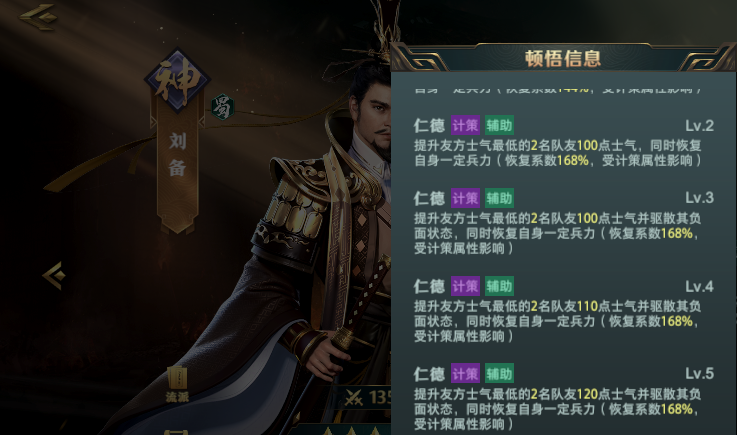Tap the 神 rank emblem
737x435 pixels.
coord(177,81)
